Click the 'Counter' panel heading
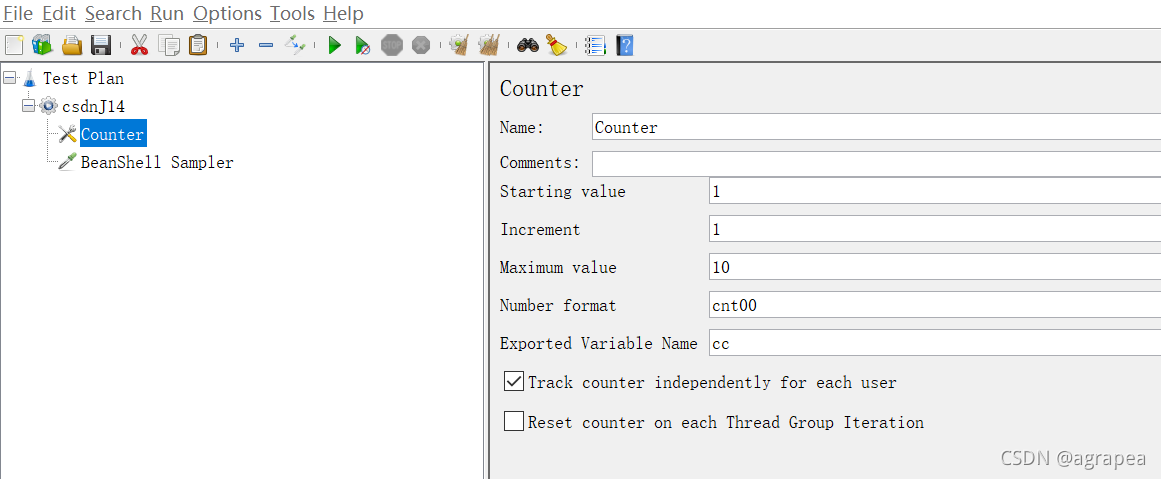The width and height of the screenshot is (1161, 479). (x=541, y=89)
